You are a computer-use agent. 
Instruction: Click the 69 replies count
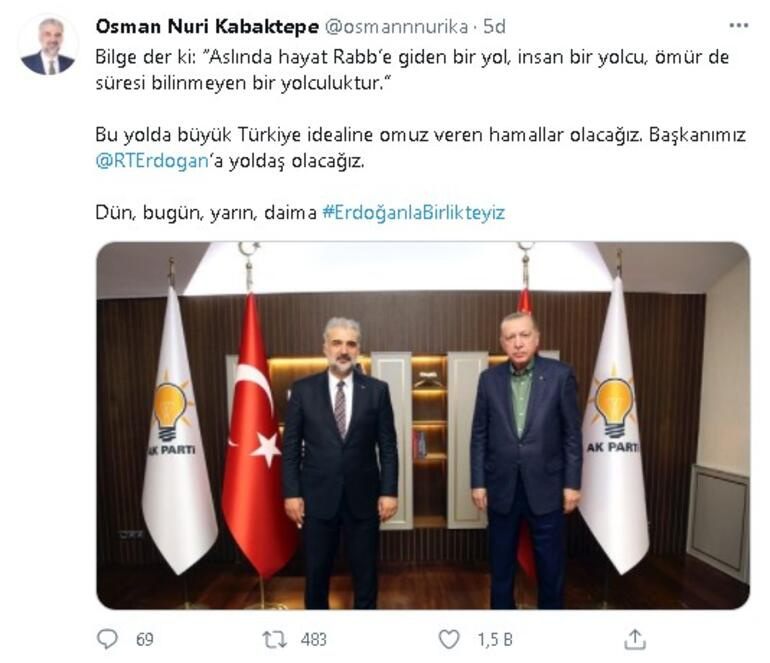[144, 639]
